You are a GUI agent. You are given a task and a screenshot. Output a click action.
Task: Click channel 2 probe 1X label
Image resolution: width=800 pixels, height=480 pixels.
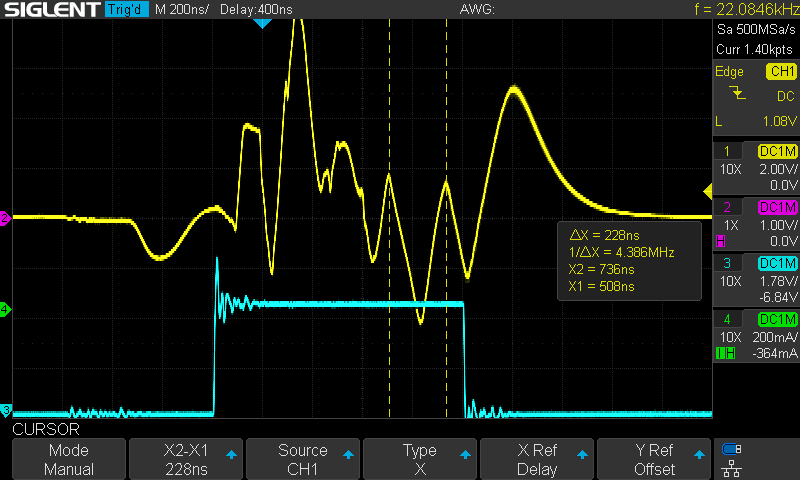point(731,225)
